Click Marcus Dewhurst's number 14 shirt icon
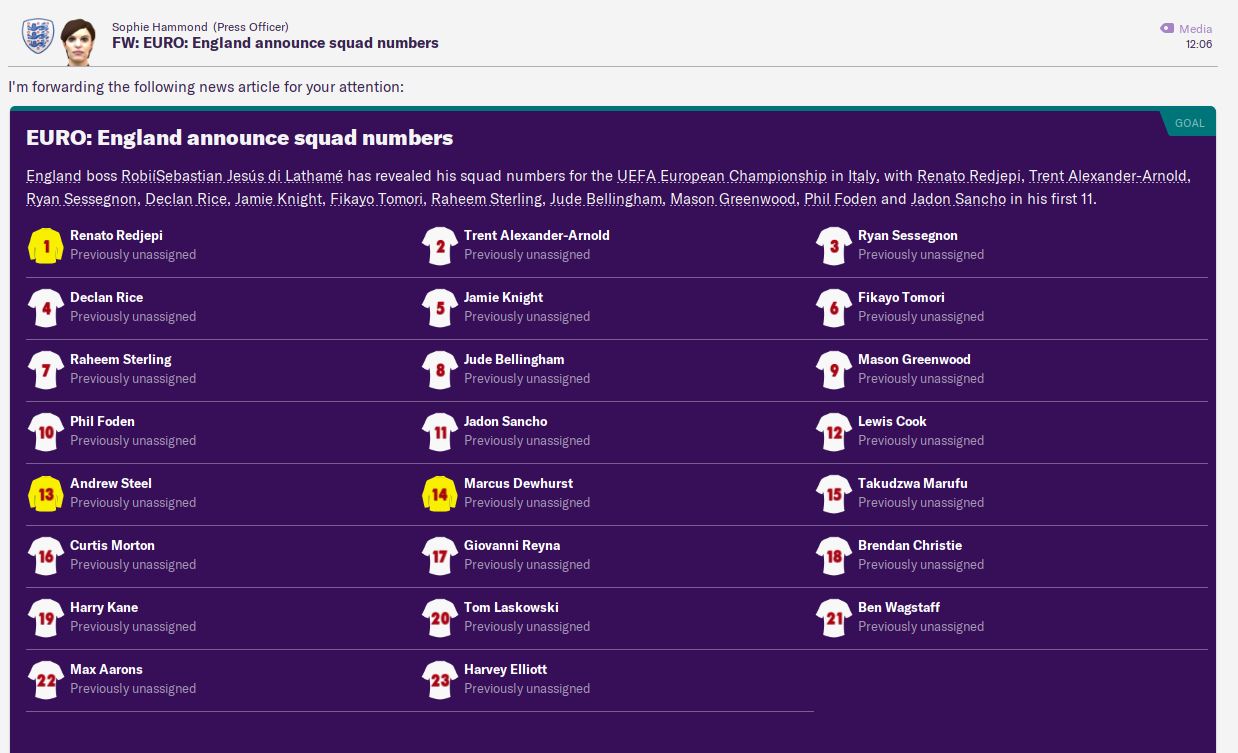 (x=439, y=493)
